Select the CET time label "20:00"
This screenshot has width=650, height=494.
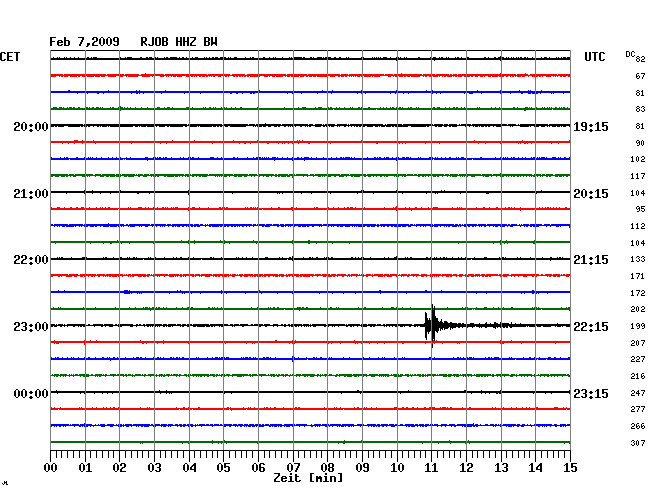(31, 127)
